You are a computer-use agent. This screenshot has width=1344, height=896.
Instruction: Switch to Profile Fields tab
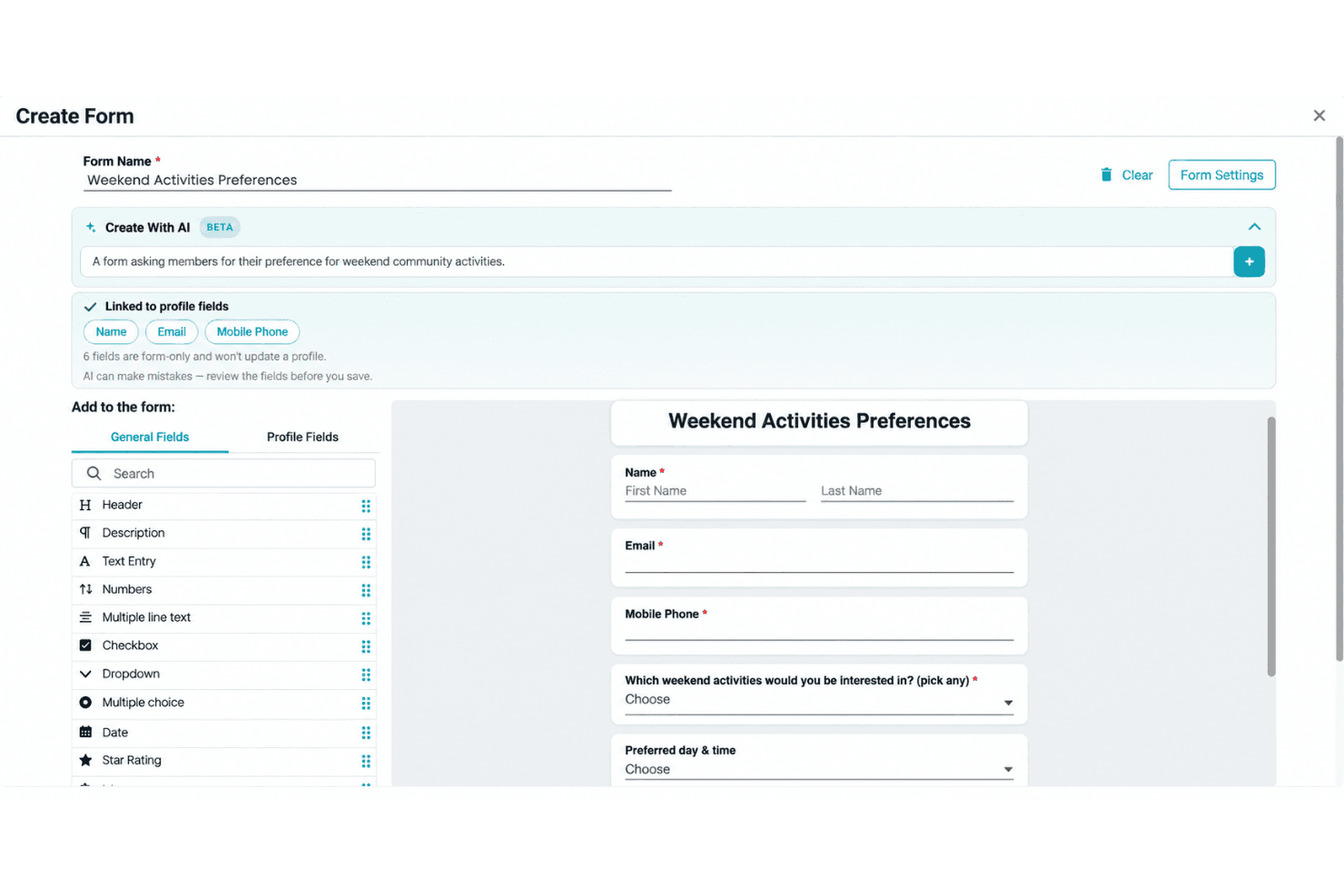tap(302, 437)
